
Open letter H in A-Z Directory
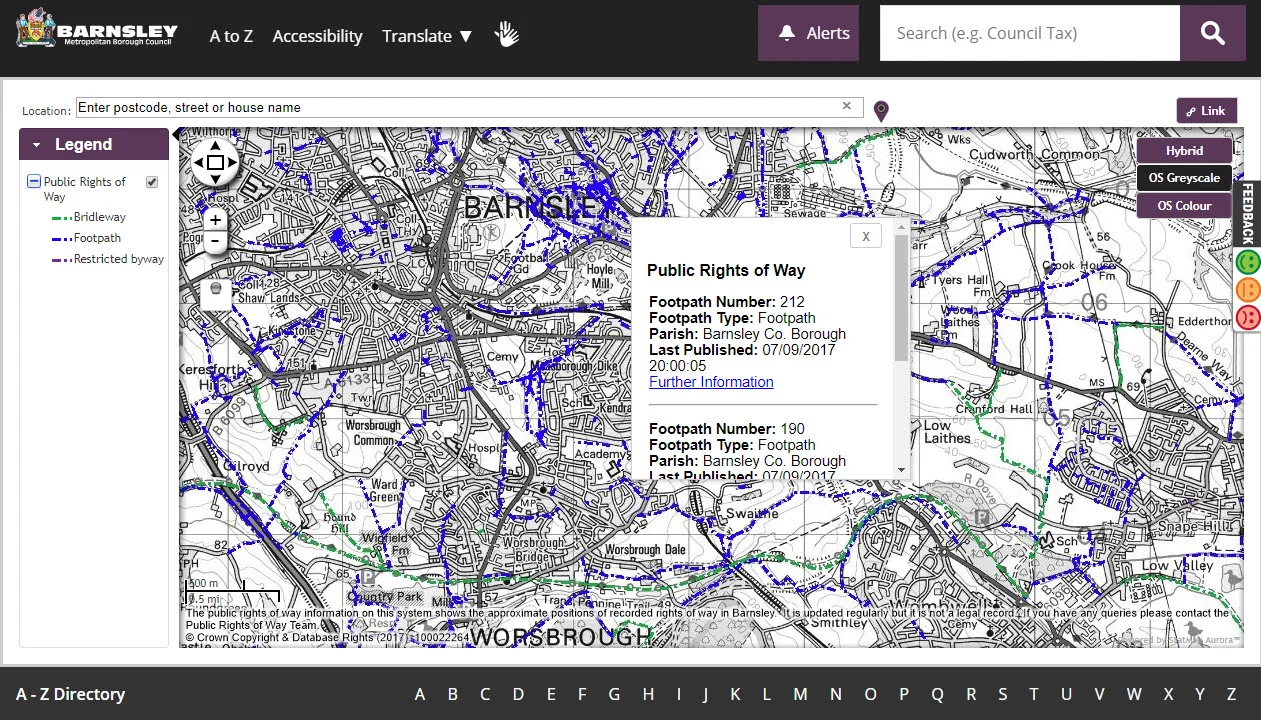[648, 694]
